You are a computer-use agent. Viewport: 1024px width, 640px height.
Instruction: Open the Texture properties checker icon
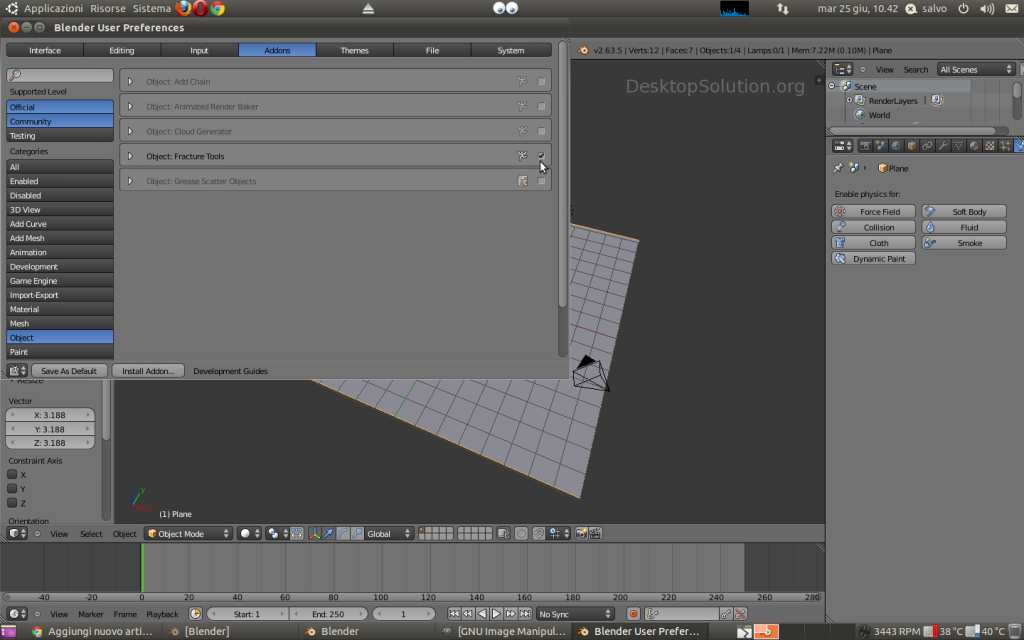990,146
